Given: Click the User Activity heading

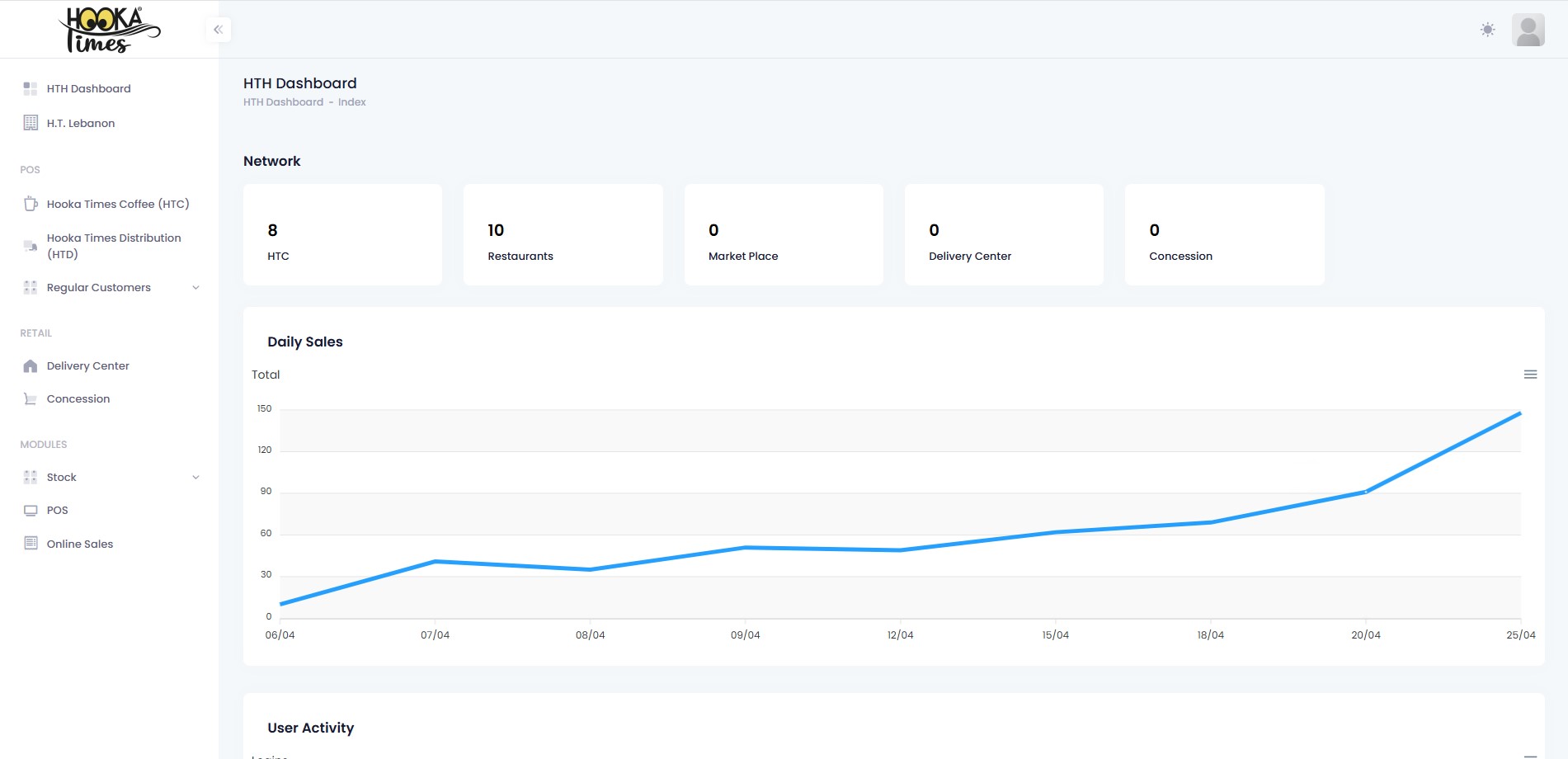Looking at the screenshot, I should (x=310, y=728).
